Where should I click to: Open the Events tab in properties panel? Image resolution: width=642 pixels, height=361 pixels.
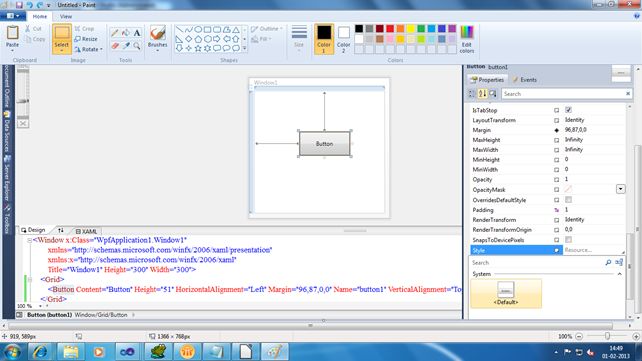tap(524, 80)
